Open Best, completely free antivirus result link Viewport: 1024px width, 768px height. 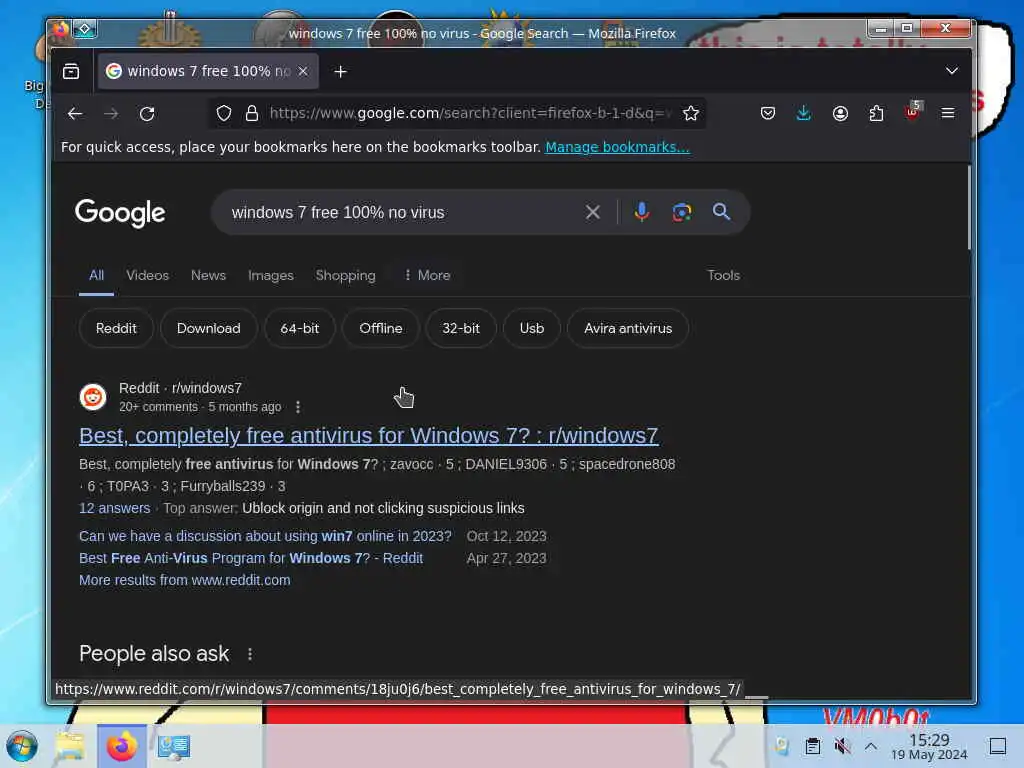click(369, 436)
